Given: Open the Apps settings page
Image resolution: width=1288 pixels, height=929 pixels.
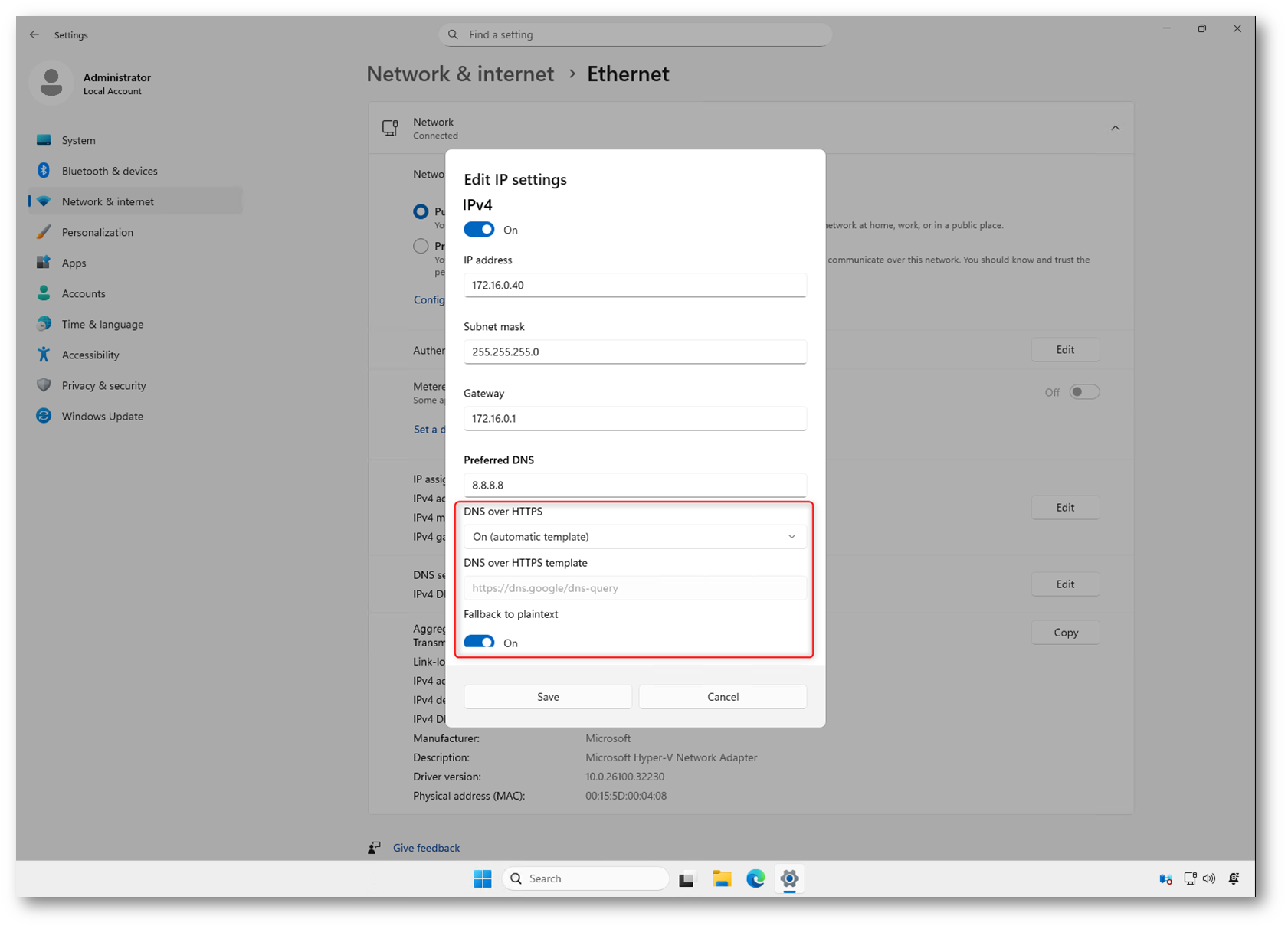Looking at the screenshot, I should click(74, 263).
